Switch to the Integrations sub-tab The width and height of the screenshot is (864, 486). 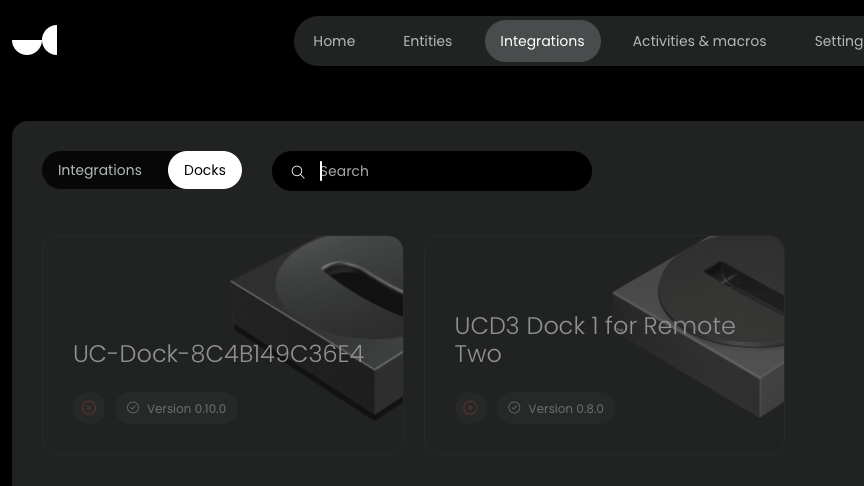(100, 170)
